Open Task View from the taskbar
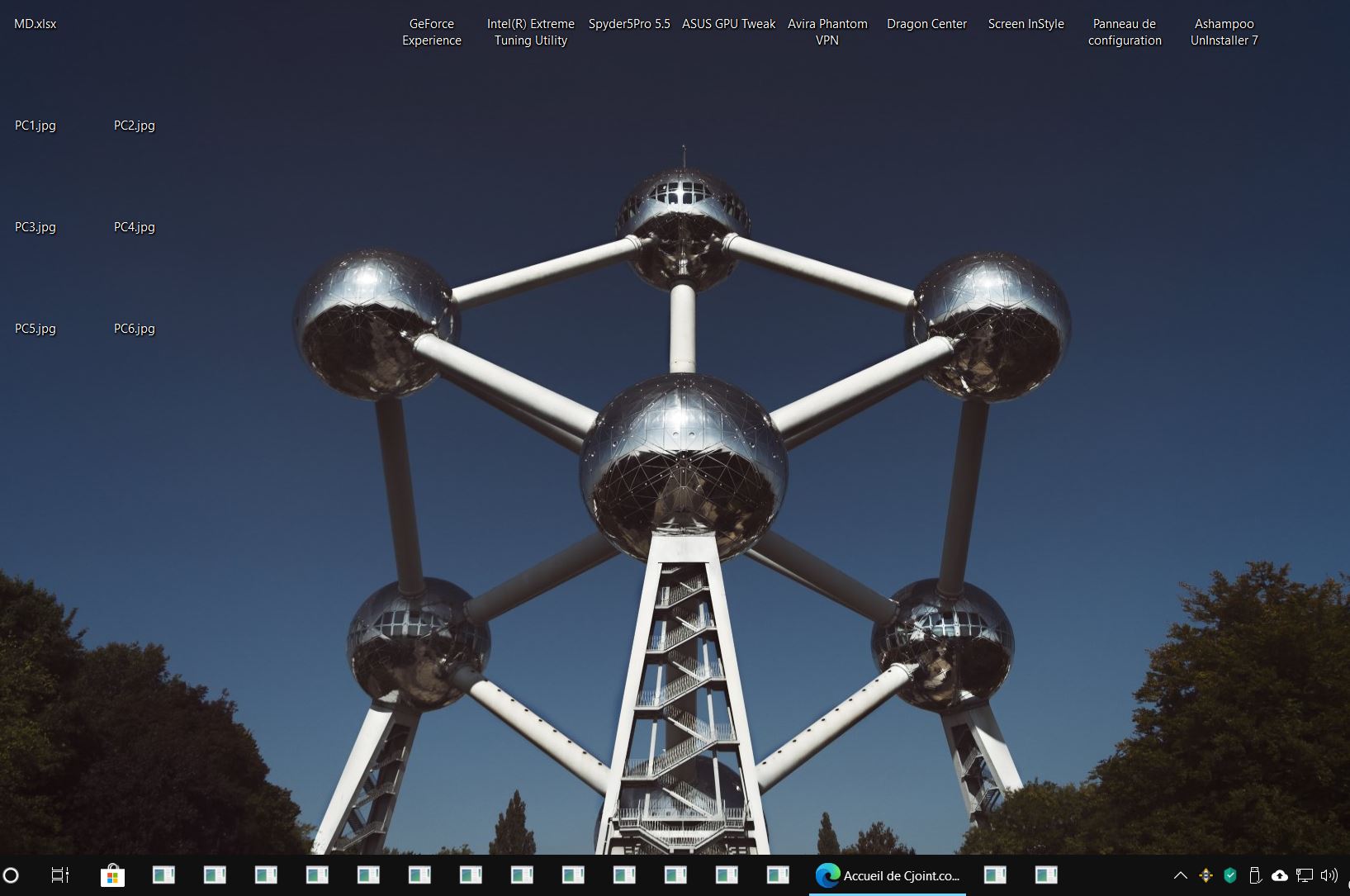 tap(60, 875)
